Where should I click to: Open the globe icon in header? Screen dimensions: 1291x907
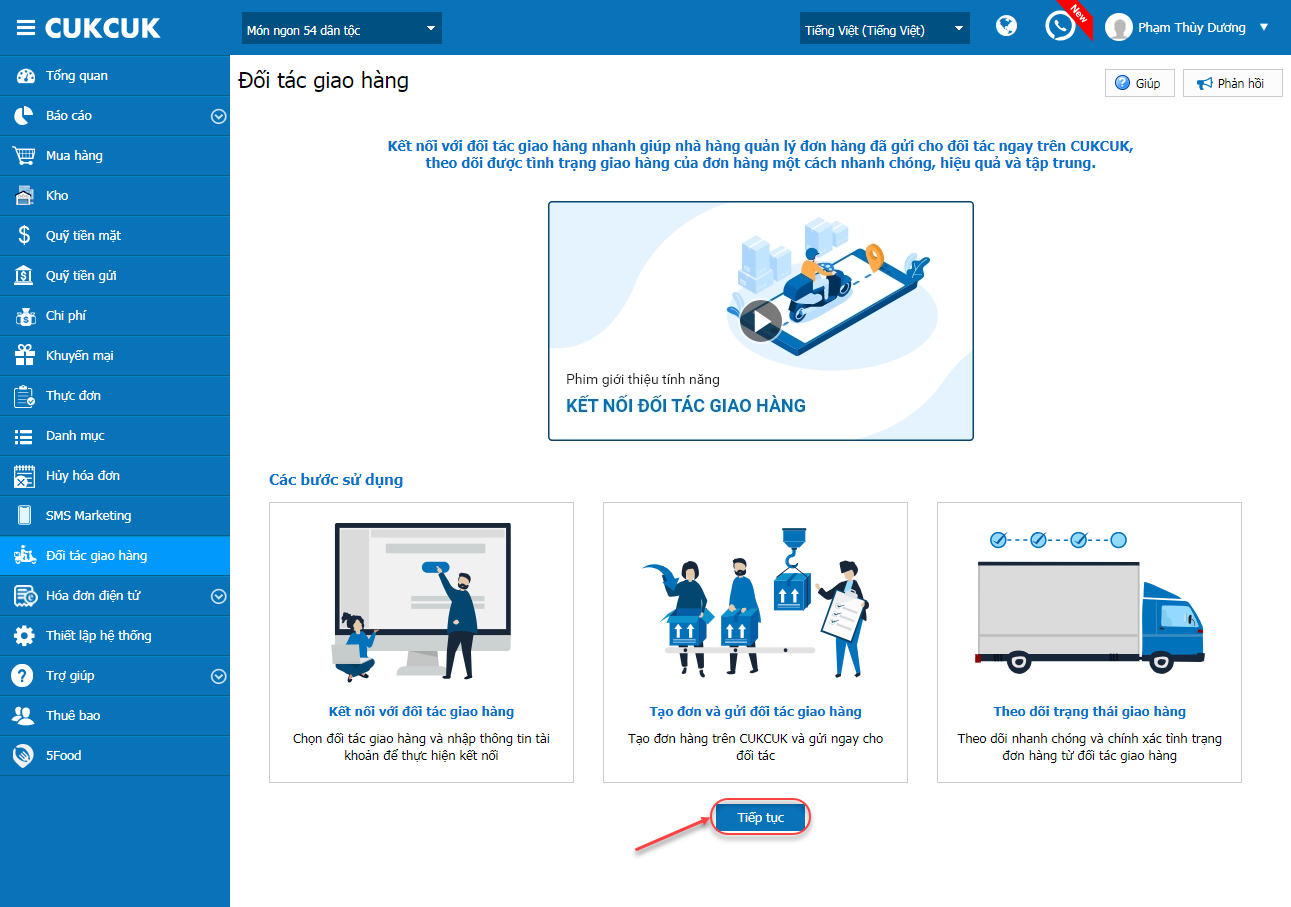pos(1007,27)
